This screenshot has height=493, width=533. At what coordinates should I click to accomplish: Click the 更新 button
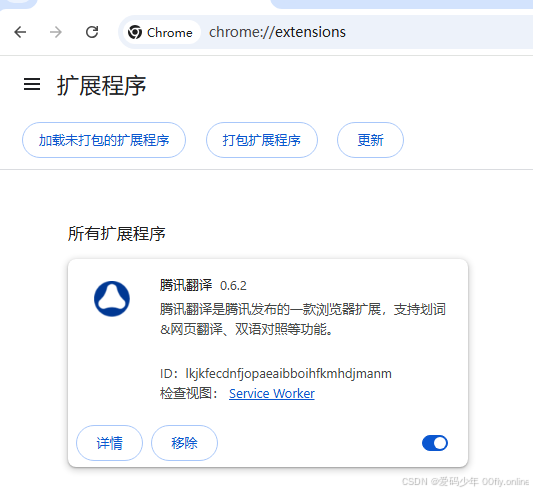pos(371,140)
